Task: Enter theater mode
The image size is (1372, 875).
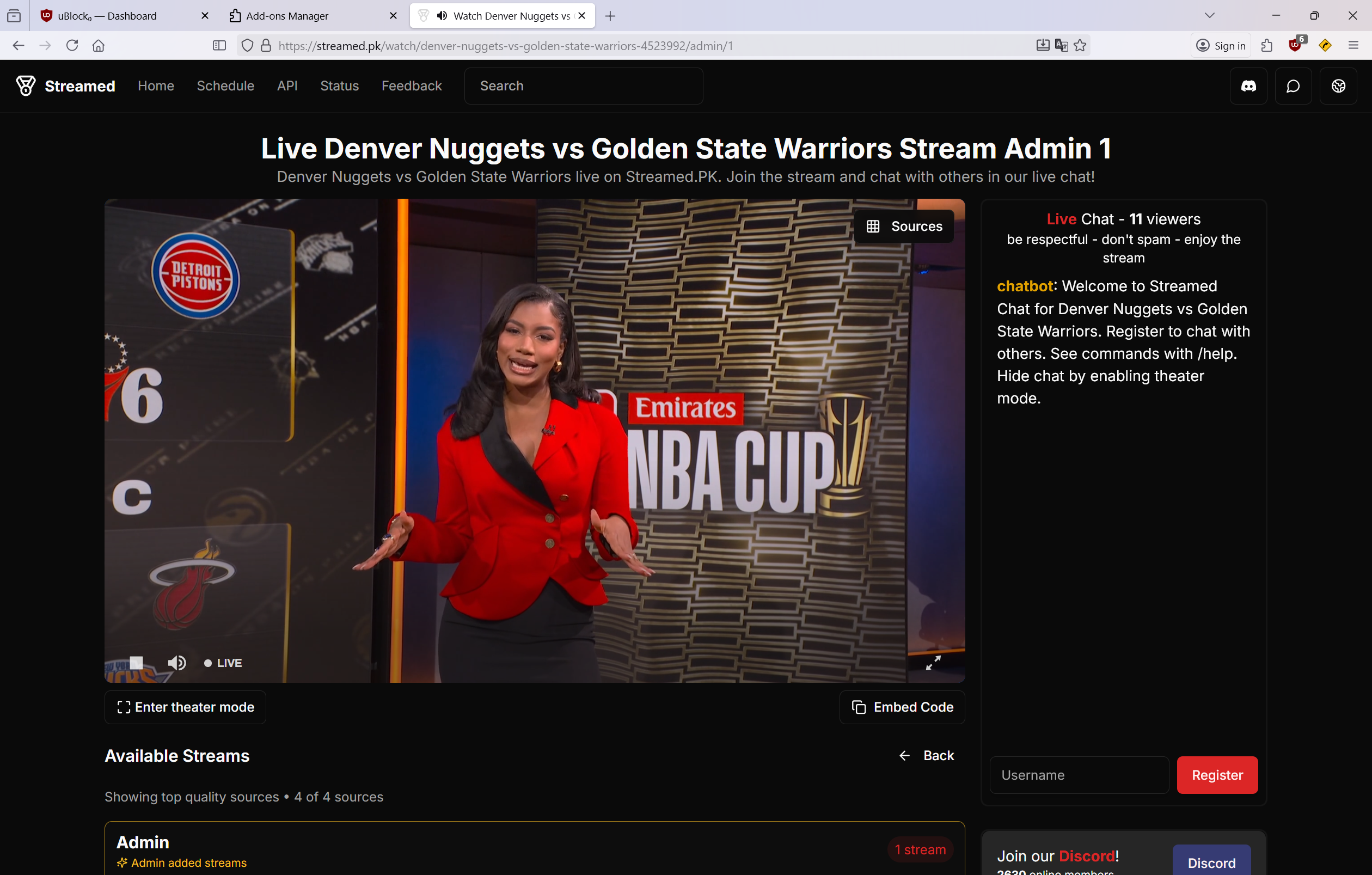Action: click(x=185, y=707)
